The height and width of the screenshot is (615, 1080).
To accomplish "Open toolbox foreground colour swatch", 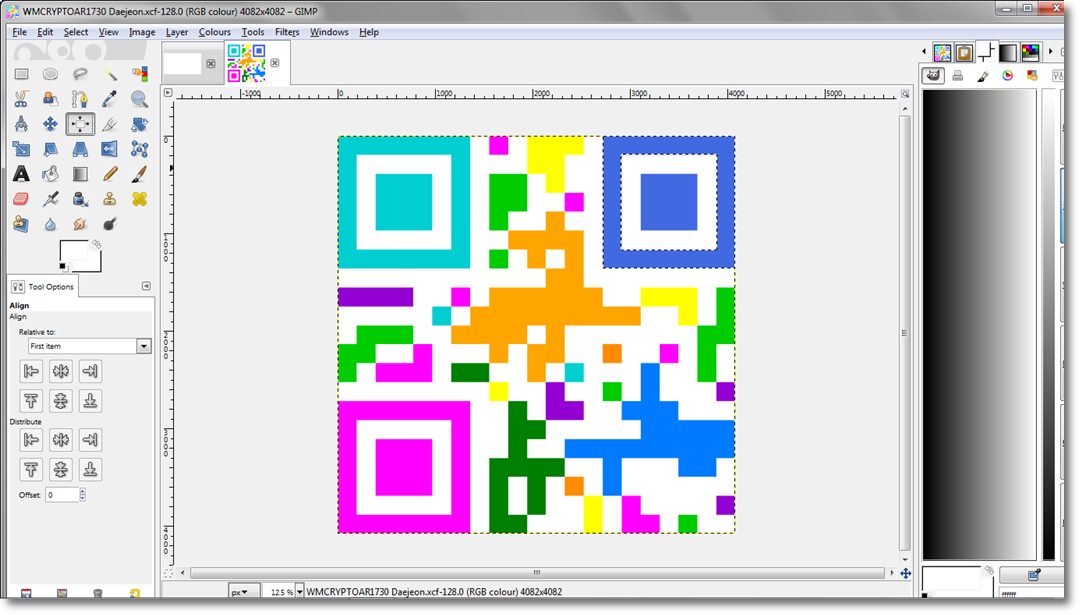I will (73, 251).
